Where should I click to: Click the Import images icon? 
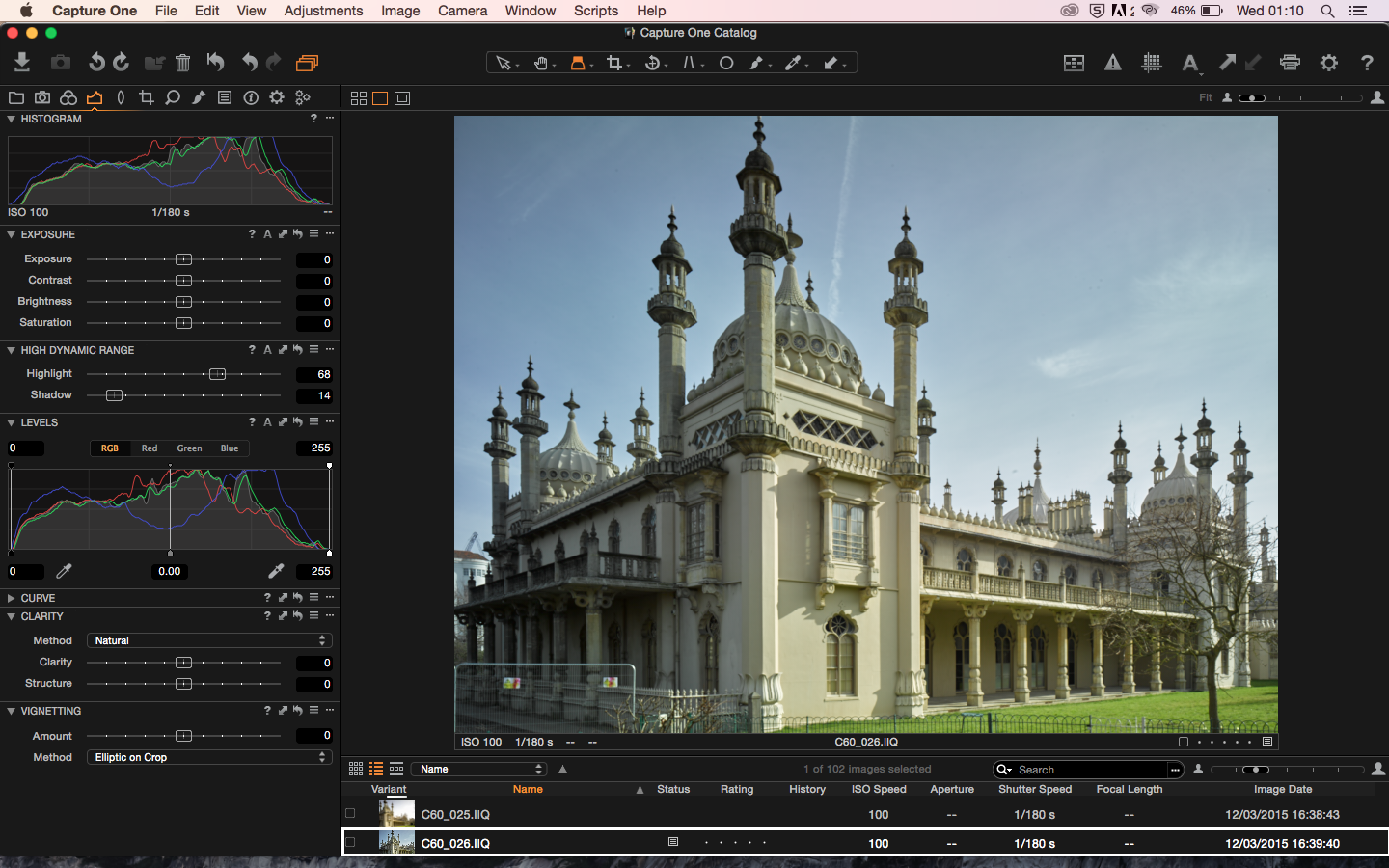[x=22, y=63]
